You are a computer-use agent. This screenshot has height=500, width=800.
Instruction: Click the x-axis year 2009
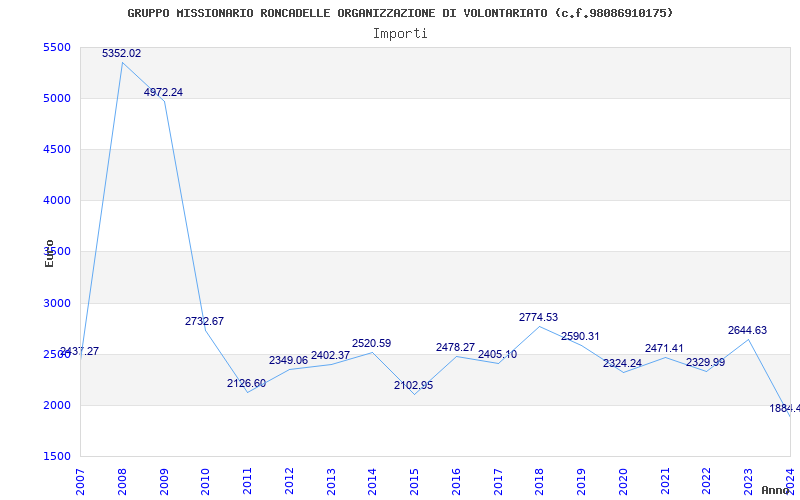click(x=164, y=482)
